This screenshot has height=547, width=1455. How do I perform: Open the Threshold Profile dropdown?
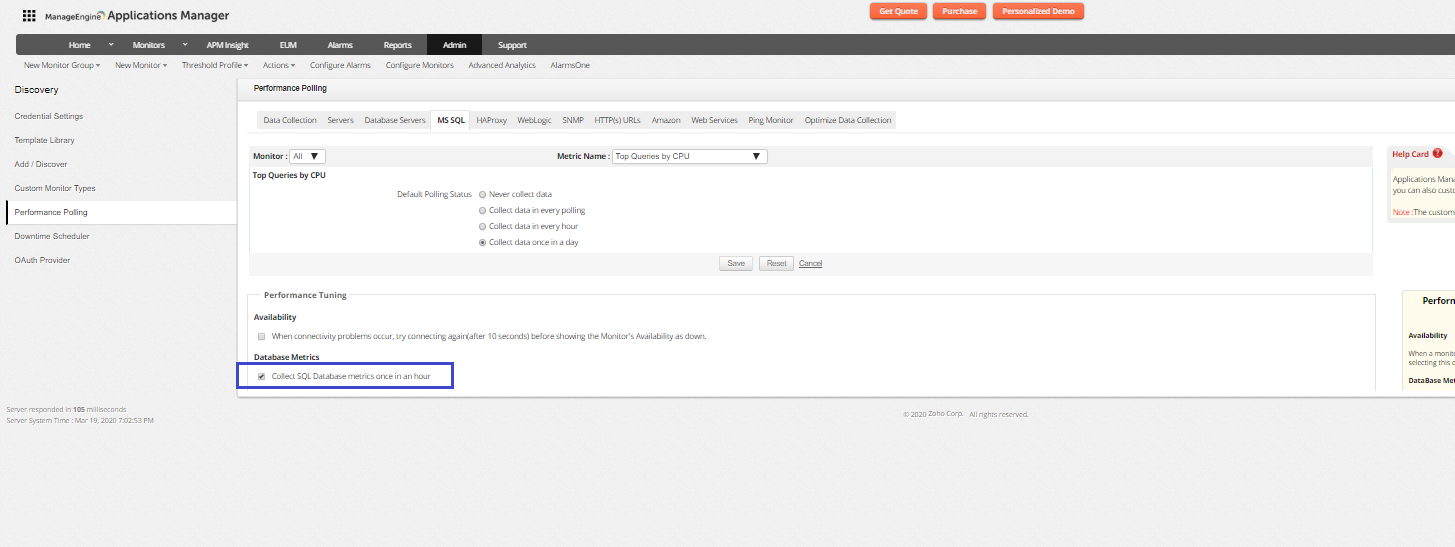(x=215, y=65)
